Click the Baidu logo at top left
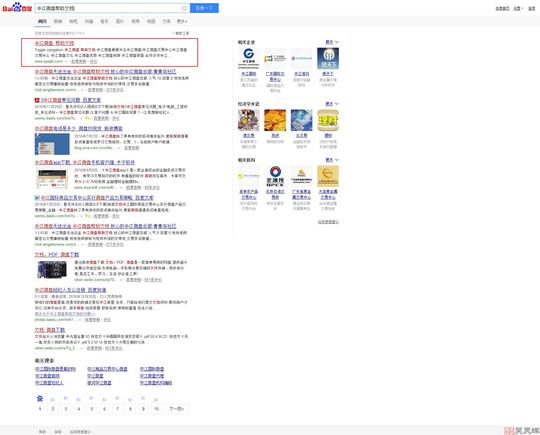The image size is (540, 435). point(17,8)
